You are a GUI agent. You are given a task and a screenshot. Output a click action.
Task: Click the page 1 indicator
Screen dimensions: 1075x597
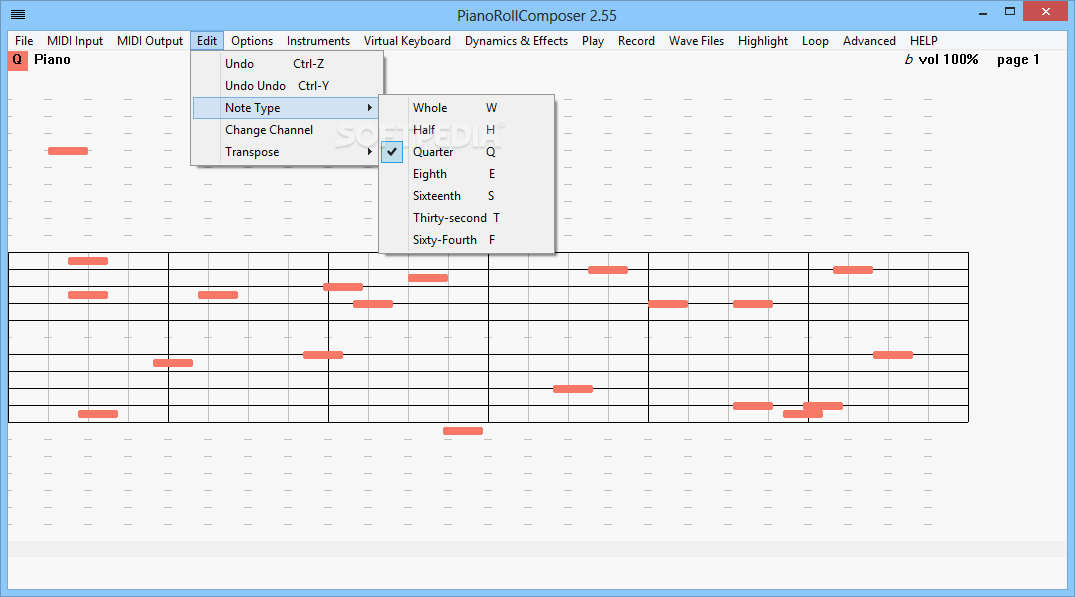(1018, 60)
